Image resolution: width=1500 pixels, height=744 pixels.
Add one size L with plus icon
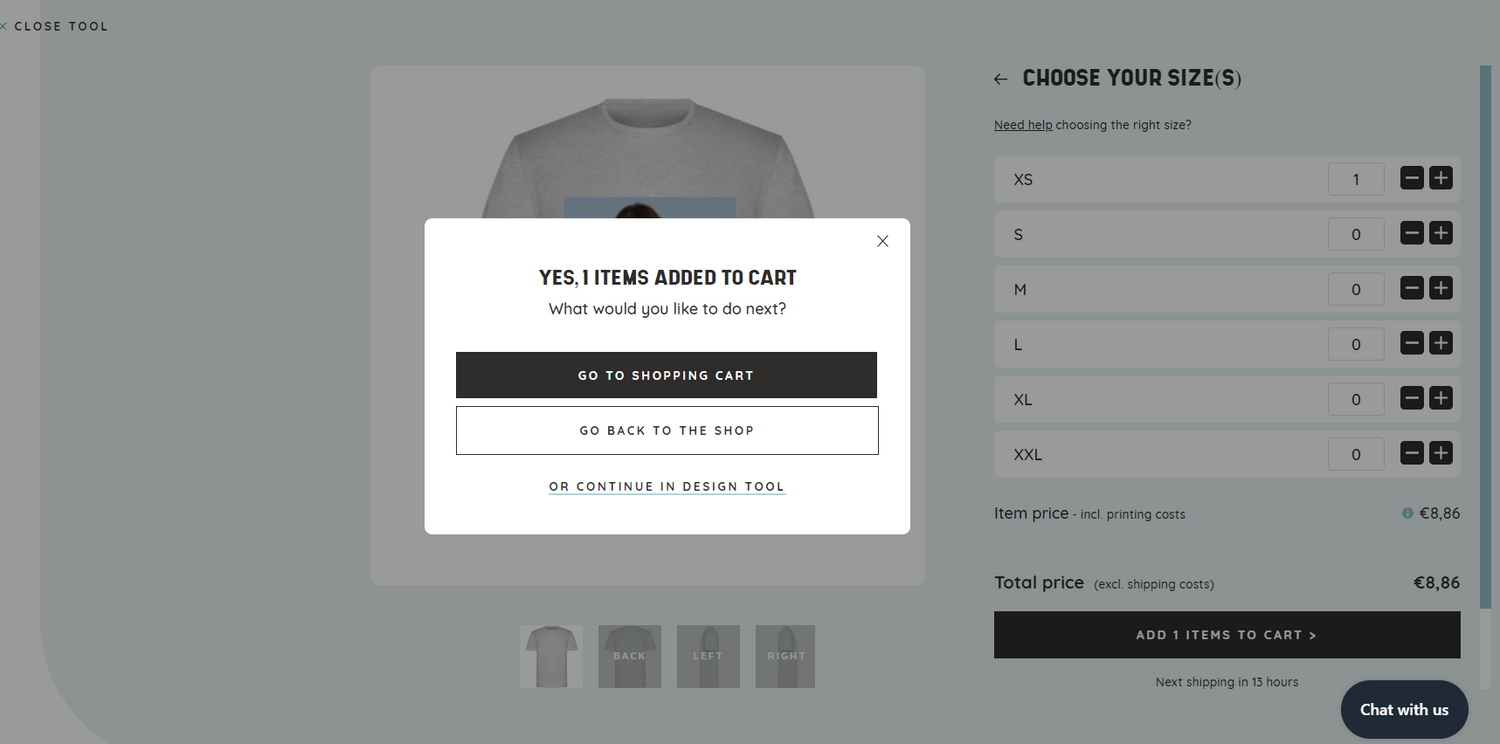coord(1440,344)
